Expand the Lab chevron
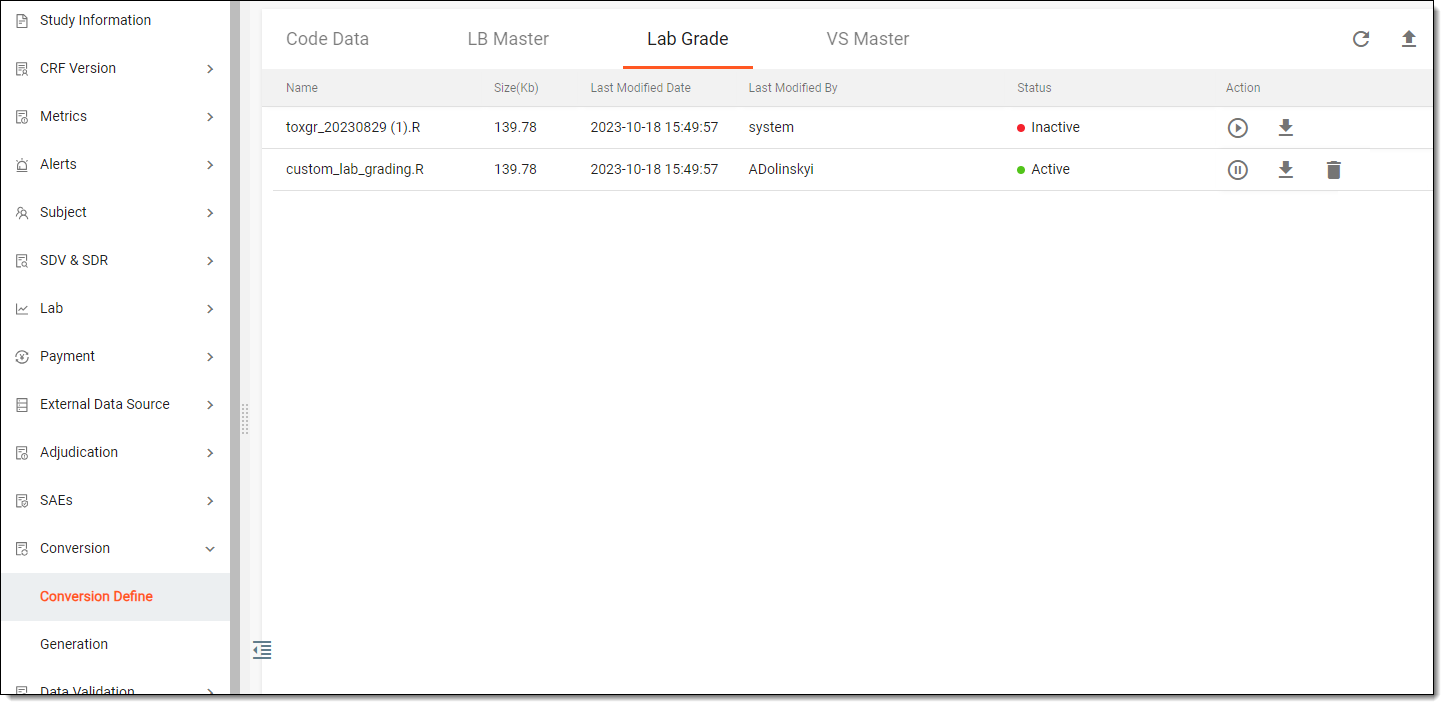Viewport: 1446px width, 707px height. click(x=210, y=309)
